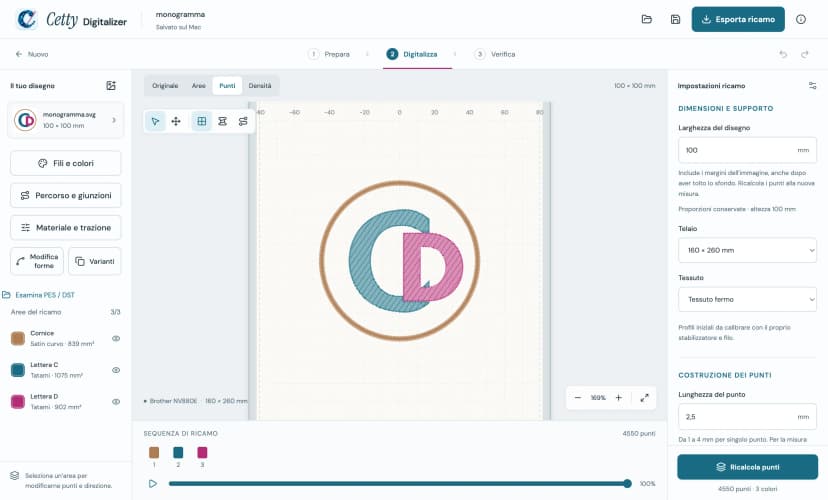Expand canvas to fullscreen

644,398
